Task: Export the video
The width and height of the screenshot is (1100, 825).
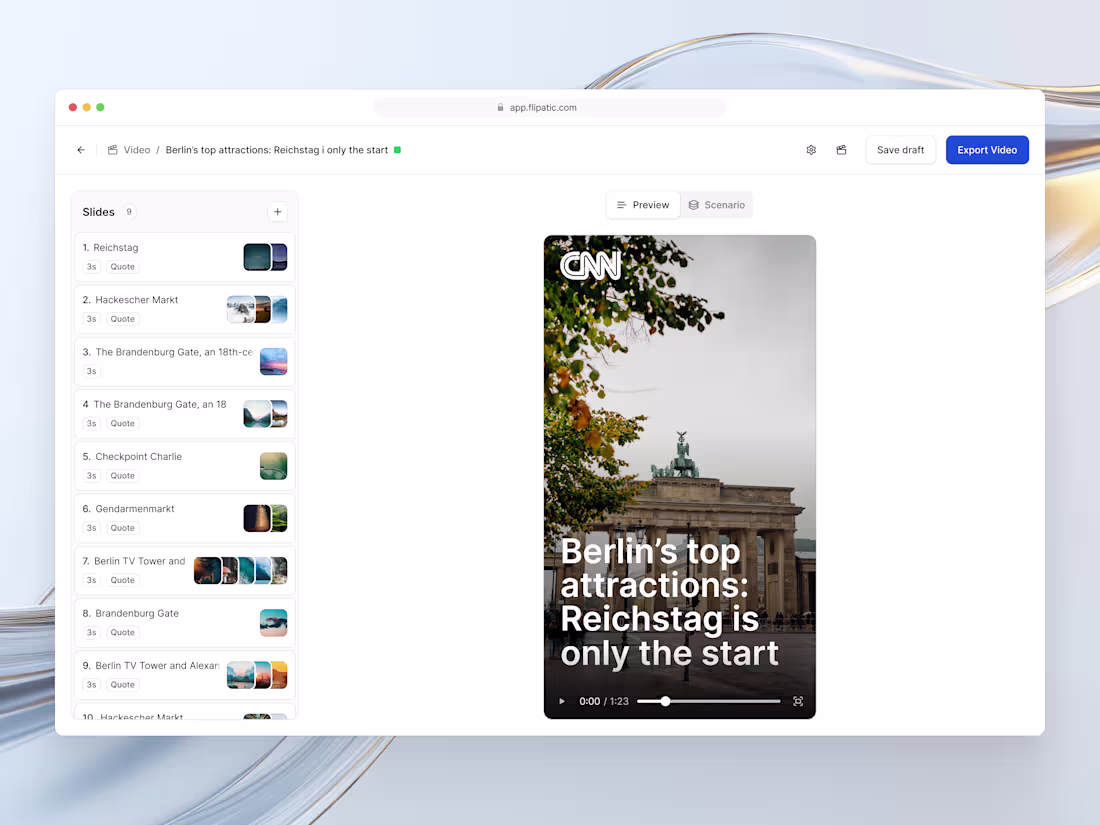Action: [987, 149]
